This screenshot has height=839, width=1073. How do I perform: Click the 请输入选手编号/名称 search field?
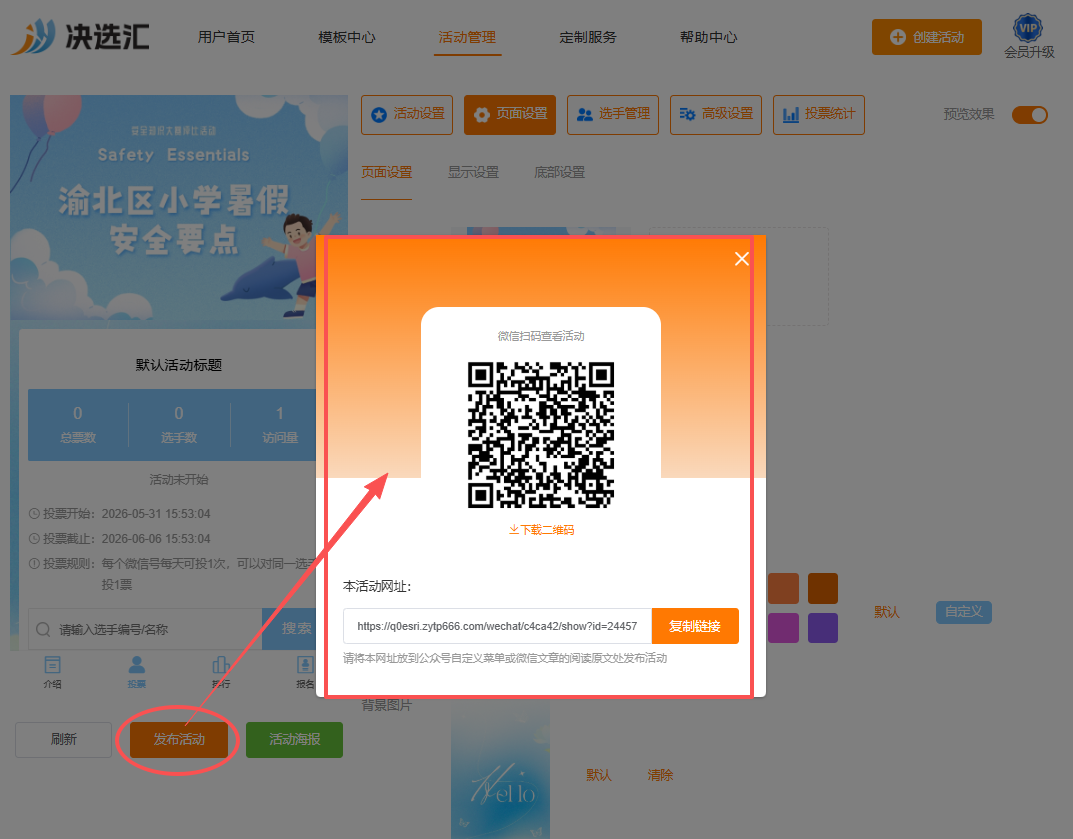pyautogui.click(x=145, y=630)
